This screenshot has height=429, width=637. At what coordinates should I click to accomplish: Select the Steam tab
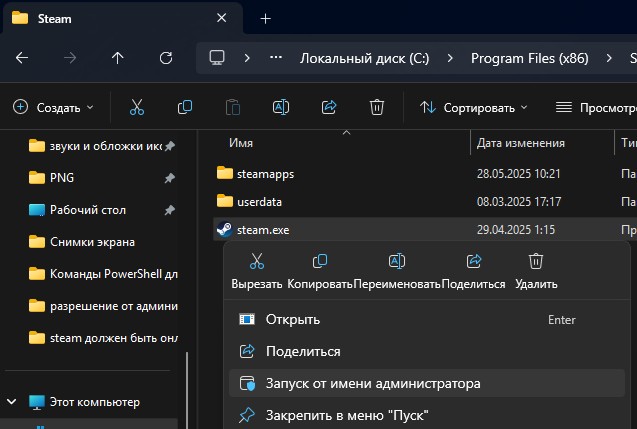pos(122,19)
